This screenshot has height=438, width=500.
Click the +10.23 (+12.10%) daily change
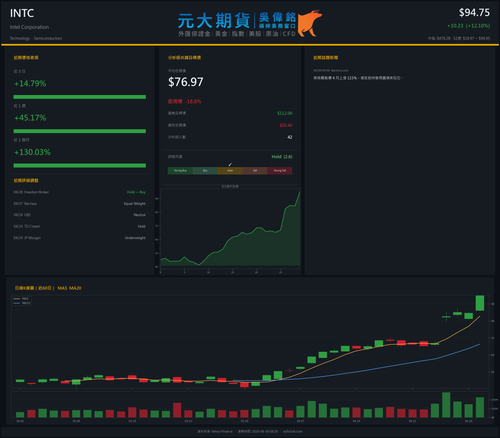point(469,26)
